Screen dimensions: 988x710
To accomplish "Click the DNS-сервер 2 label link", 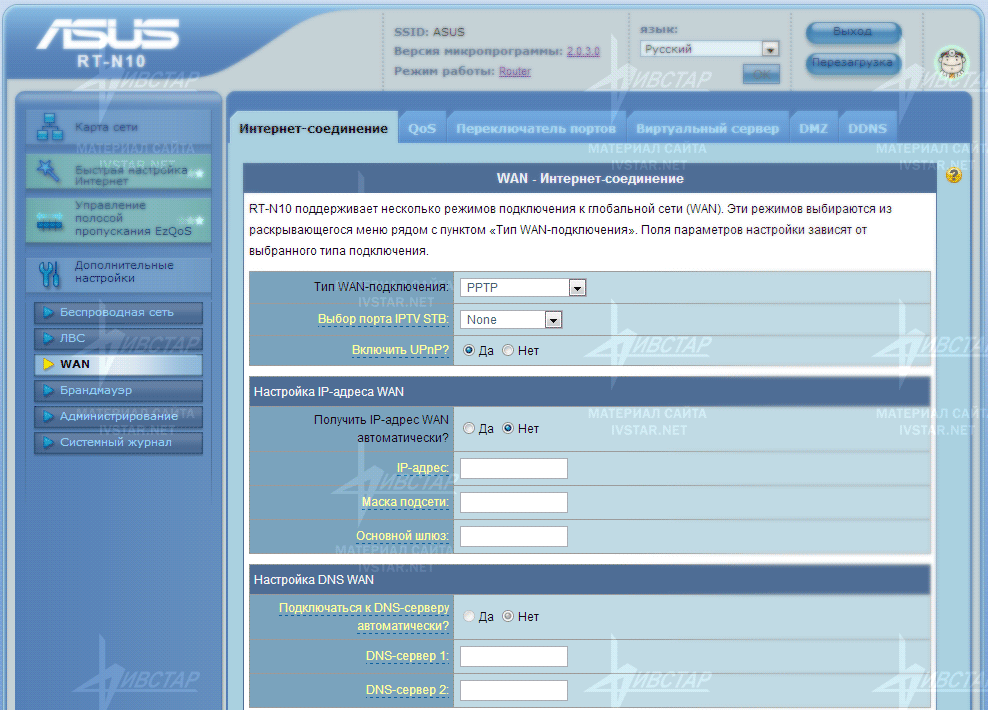I will 407,690.
